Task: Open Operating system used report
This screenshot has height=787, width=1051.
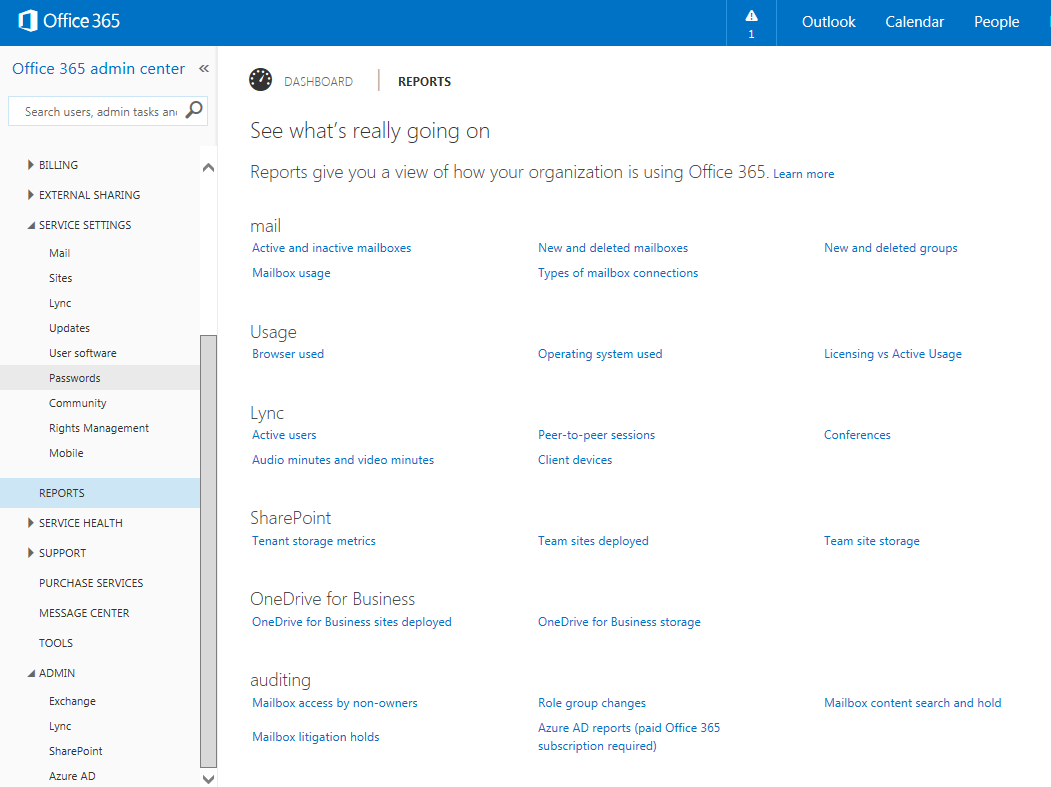Action: [600, 354]
